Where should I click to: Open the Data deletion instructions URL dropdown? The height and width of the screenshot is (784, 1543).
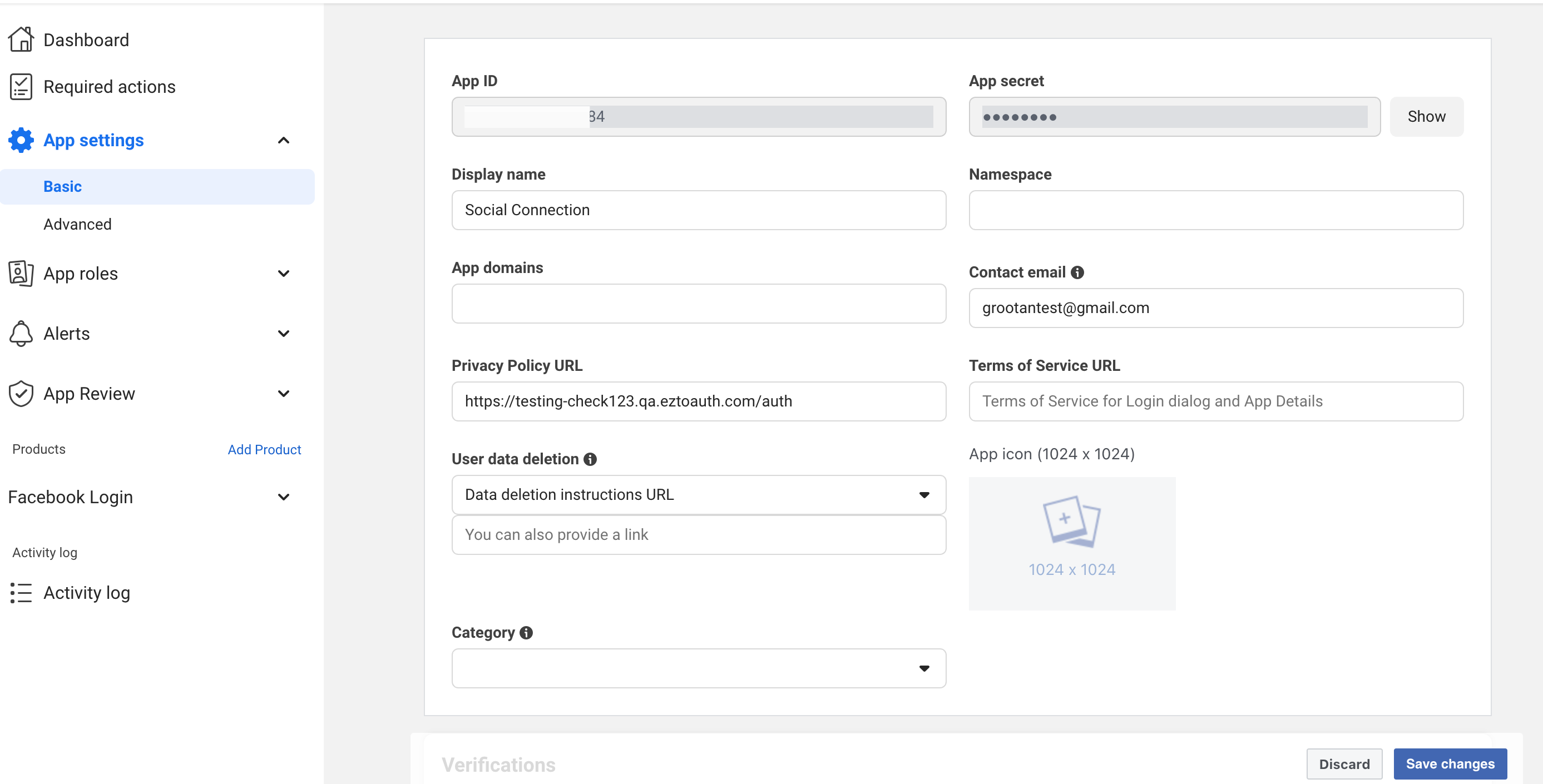[699, 495]
